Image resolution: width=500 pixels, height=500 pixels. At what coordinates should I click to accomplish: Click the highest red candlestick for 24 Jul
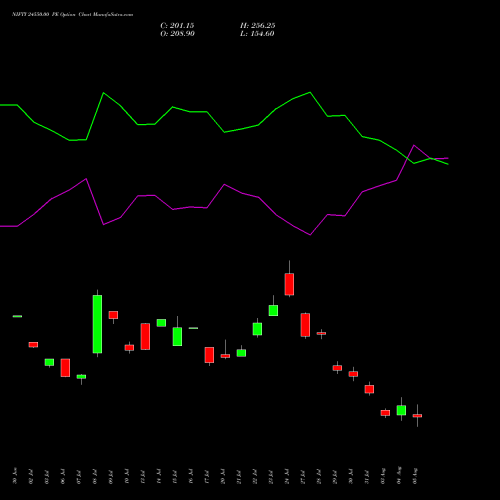(x=289, y=284)
